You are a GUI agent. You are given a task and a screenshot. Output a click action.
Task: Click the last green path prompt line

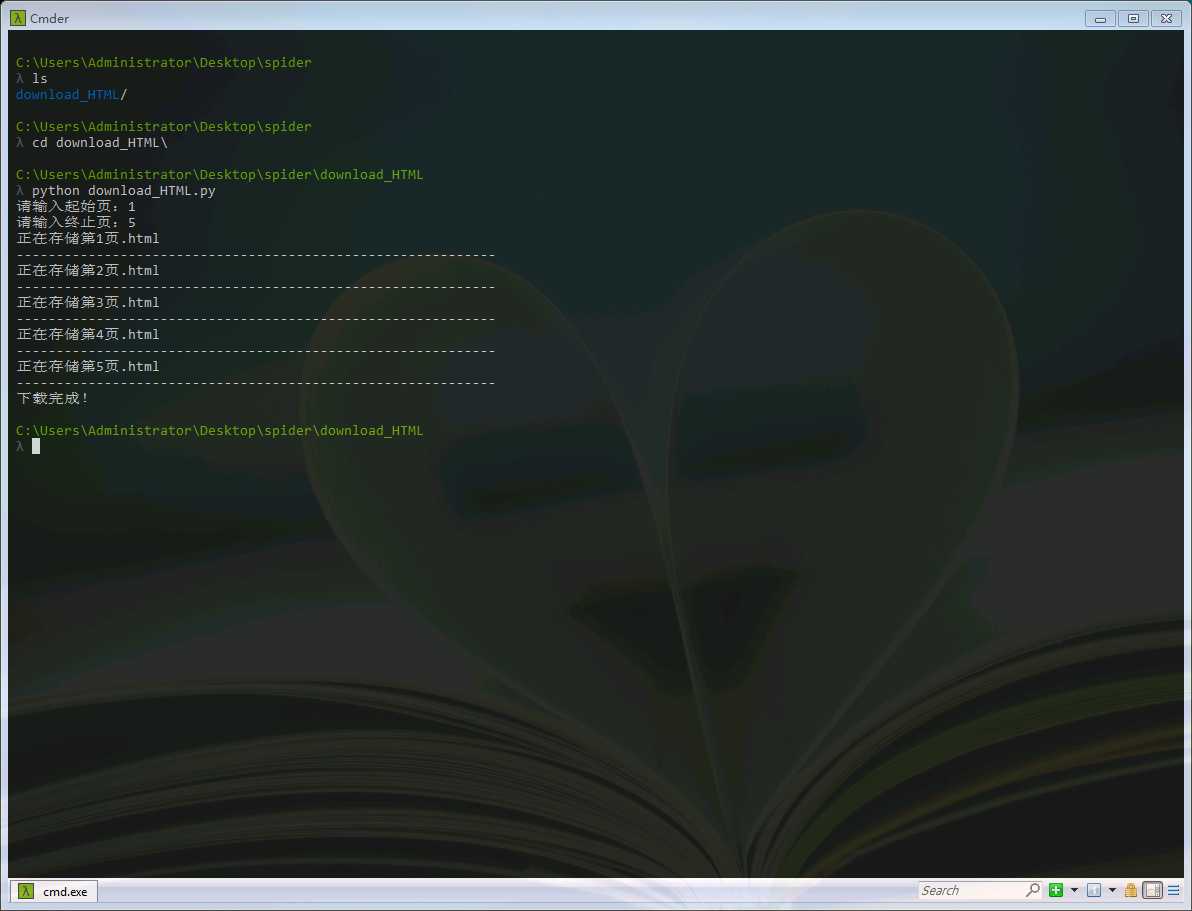click(220, 430)
